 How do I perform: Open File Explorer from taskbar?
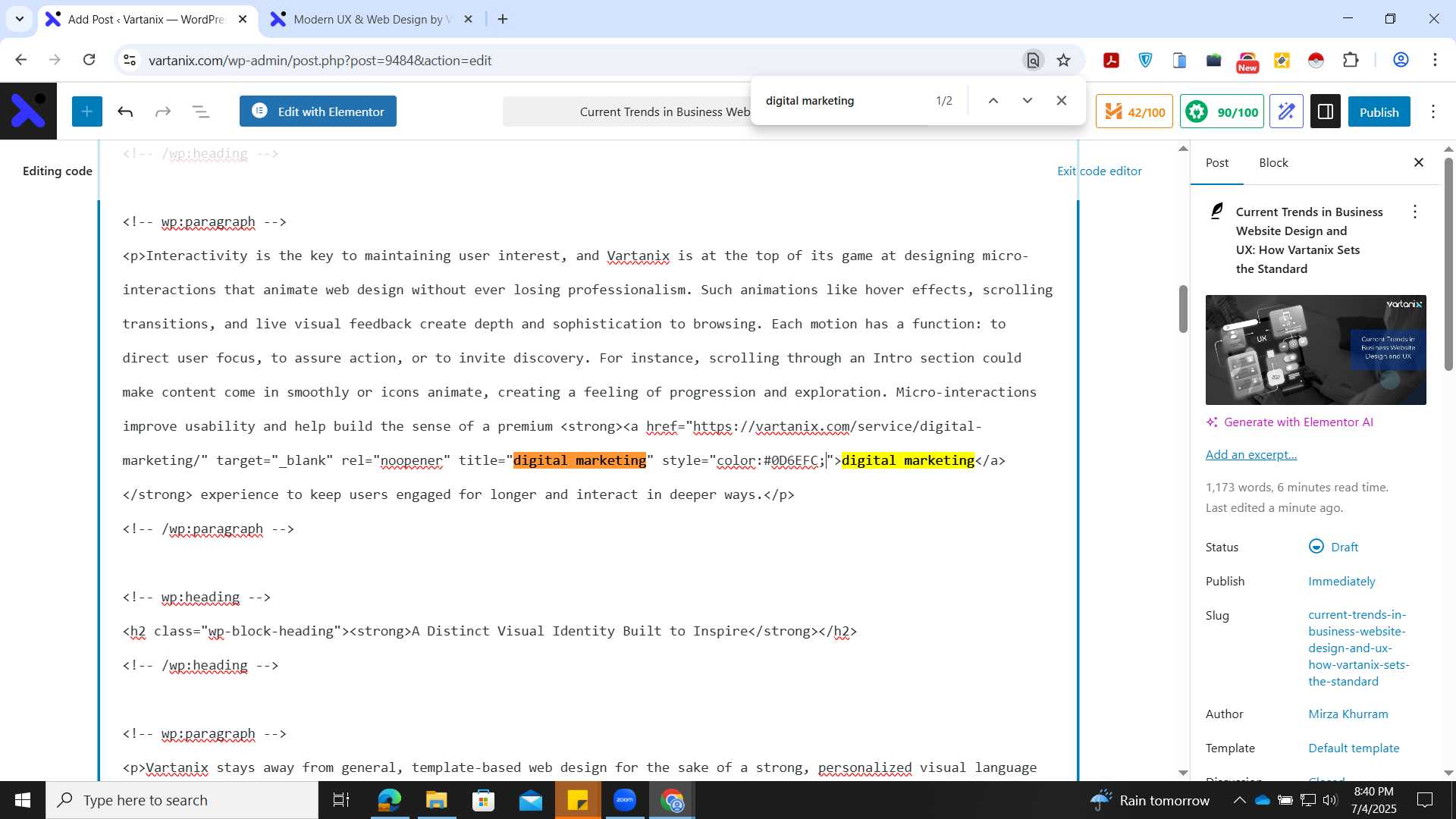[436, 800]
